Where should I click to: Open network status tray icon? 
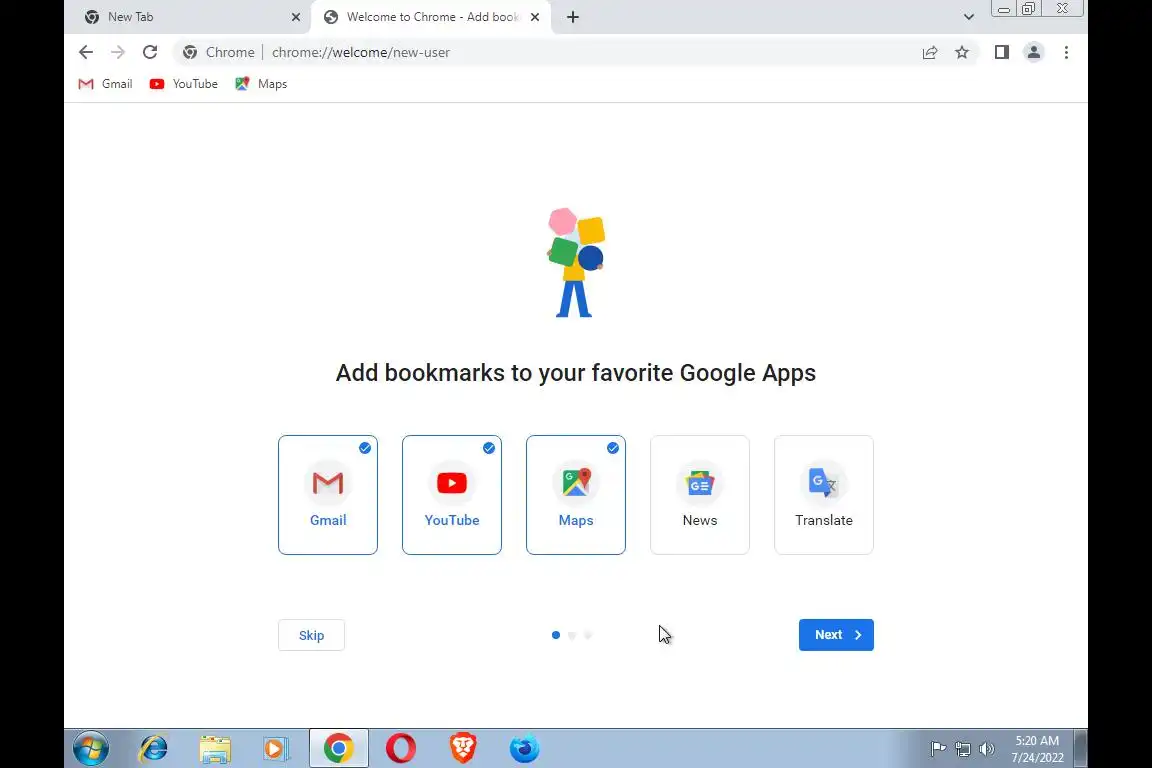pyautogui.click(x=962, y=749)
